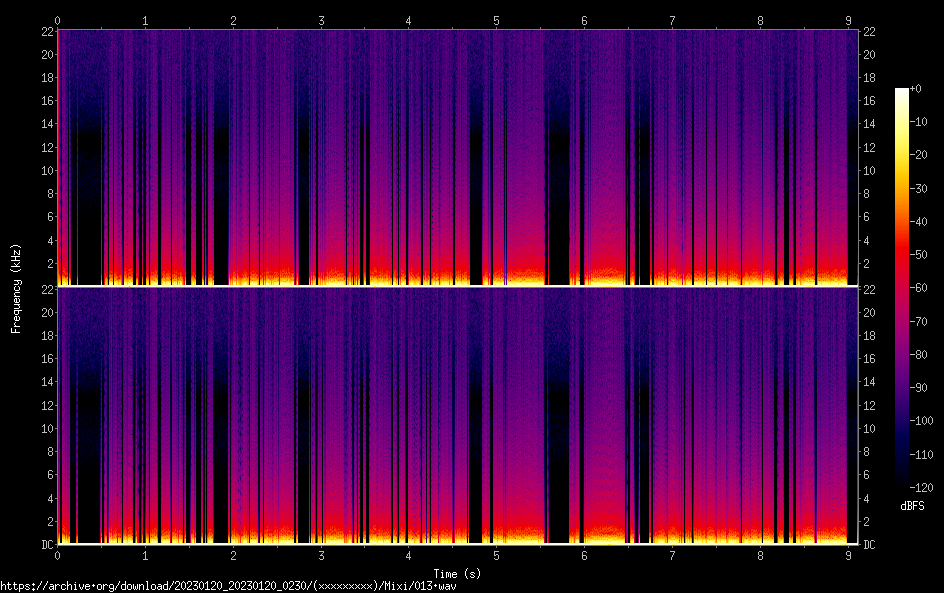
Task: Click the 10 kHz right tick of the lower channel
Action: coord(870,428)
